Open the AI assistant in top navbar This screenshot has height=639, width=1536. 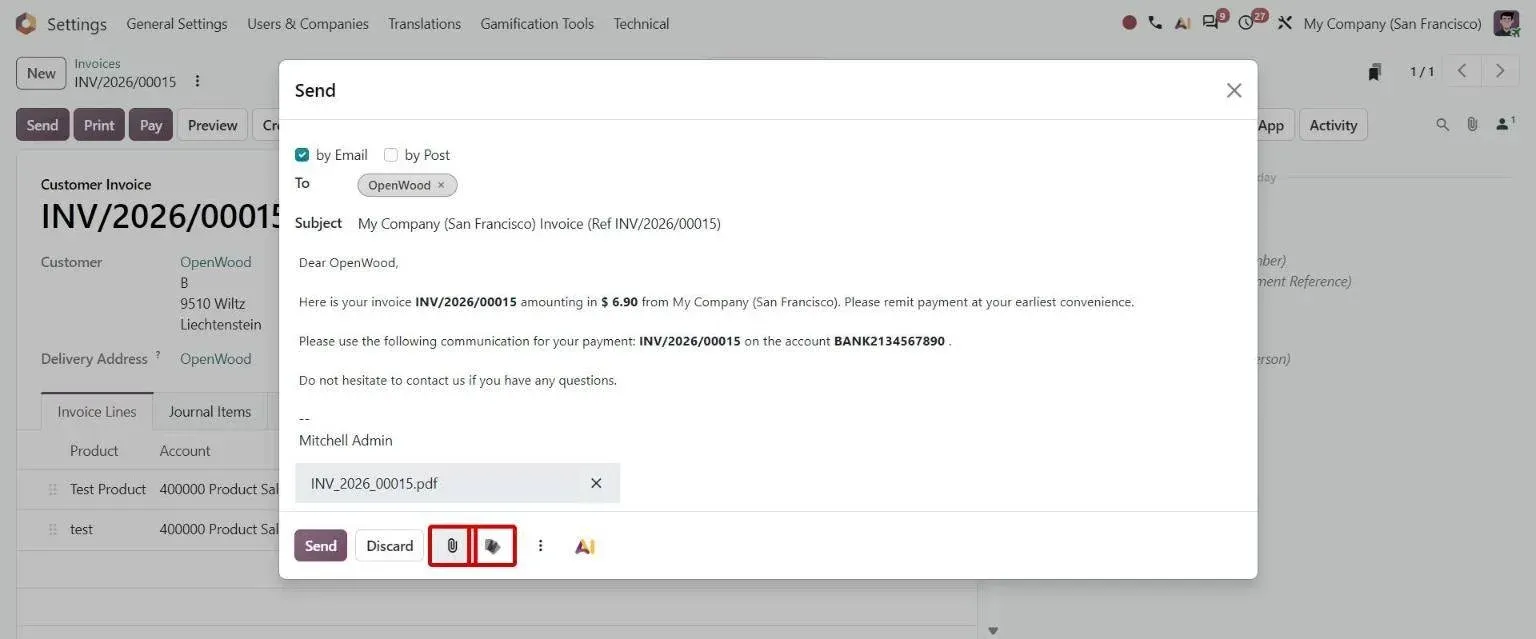coord(1182,23)
